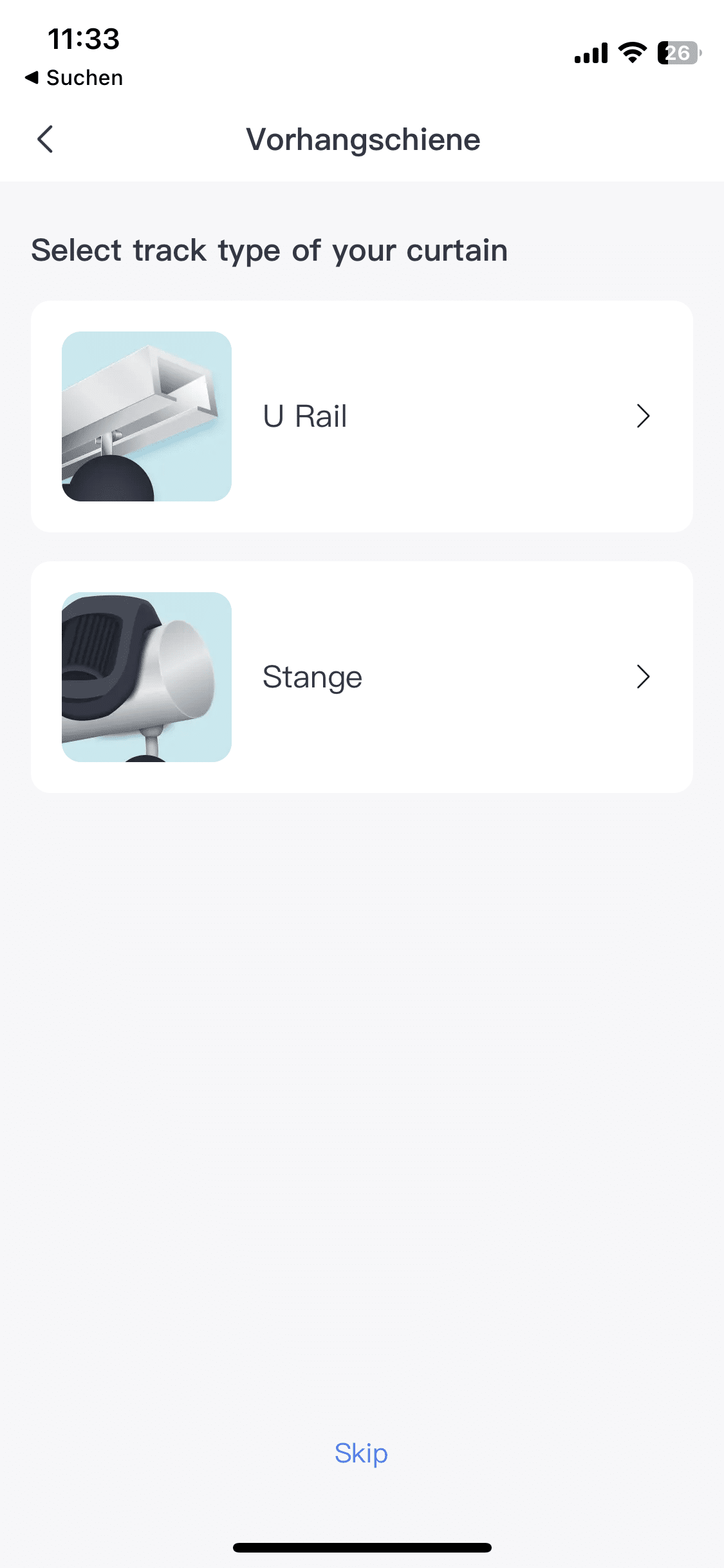Tap the 'Select track type of your curtain' heading

(270, 250)
